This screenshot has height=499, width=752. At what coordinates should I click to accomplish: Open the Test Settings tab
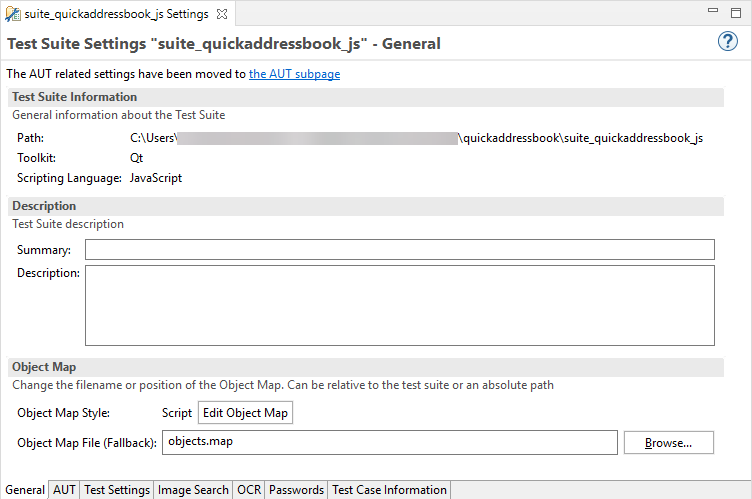pyautogui.click(x=116, y=490)
